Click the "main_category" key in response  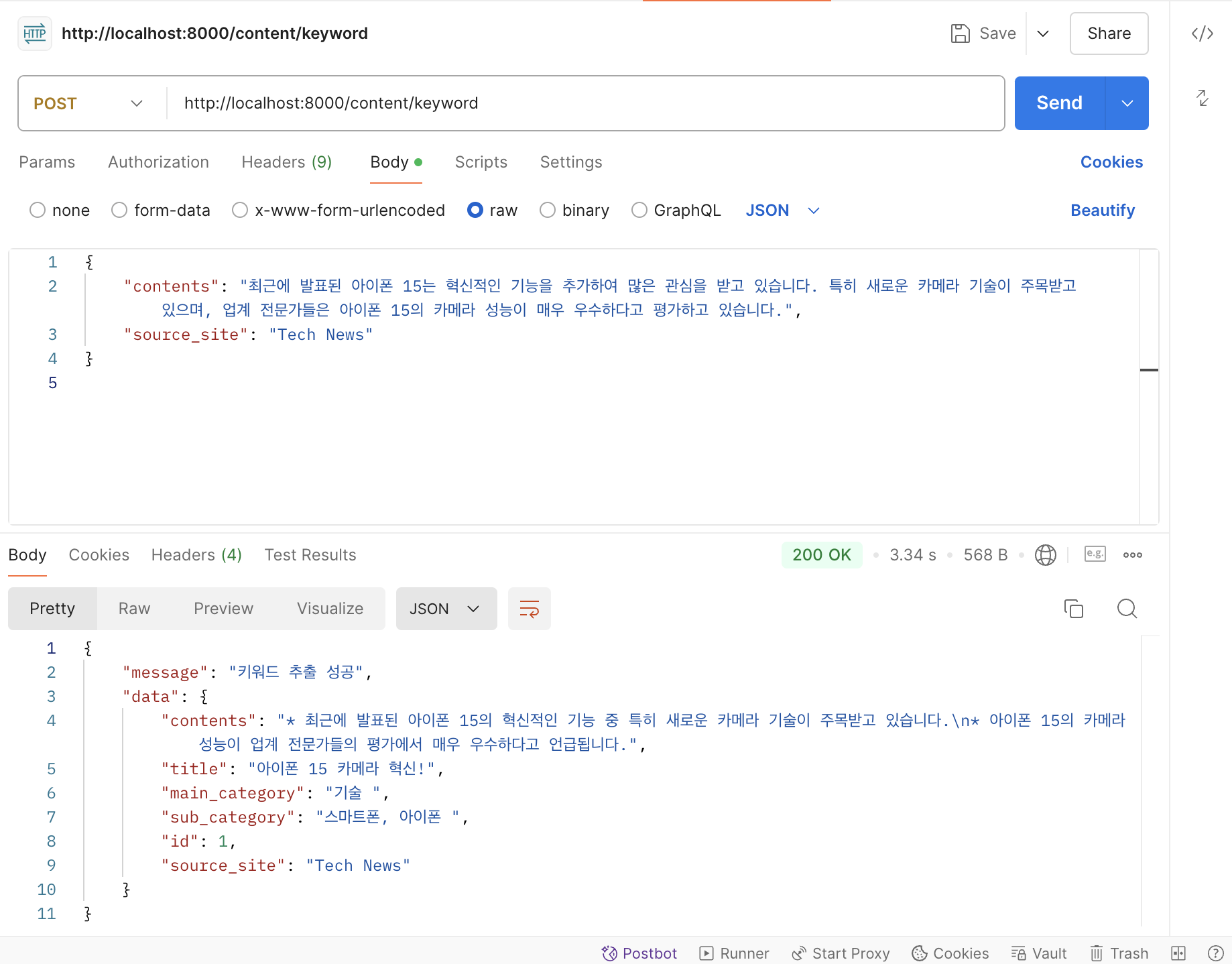click(233, 793)
